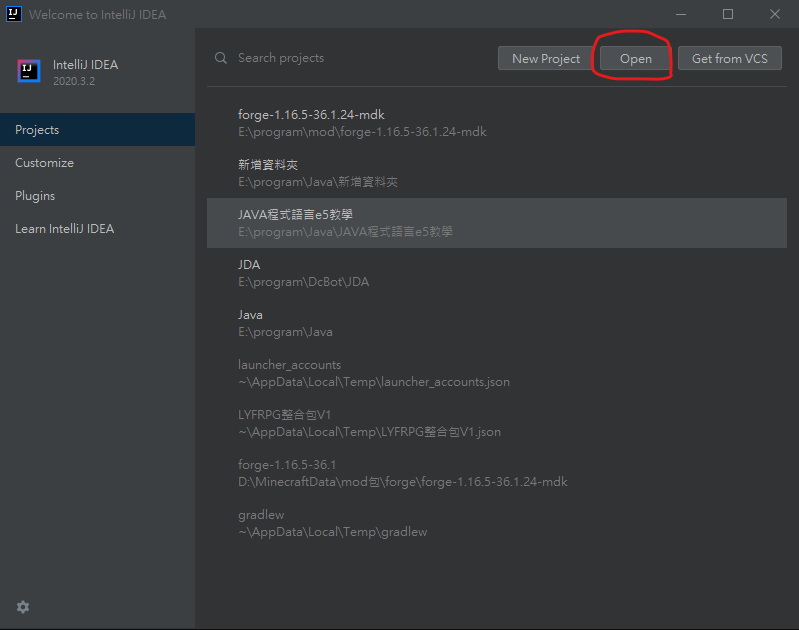Open the Java project entry
This screenshot has height=630, width=799.
(x=497, y=323)
